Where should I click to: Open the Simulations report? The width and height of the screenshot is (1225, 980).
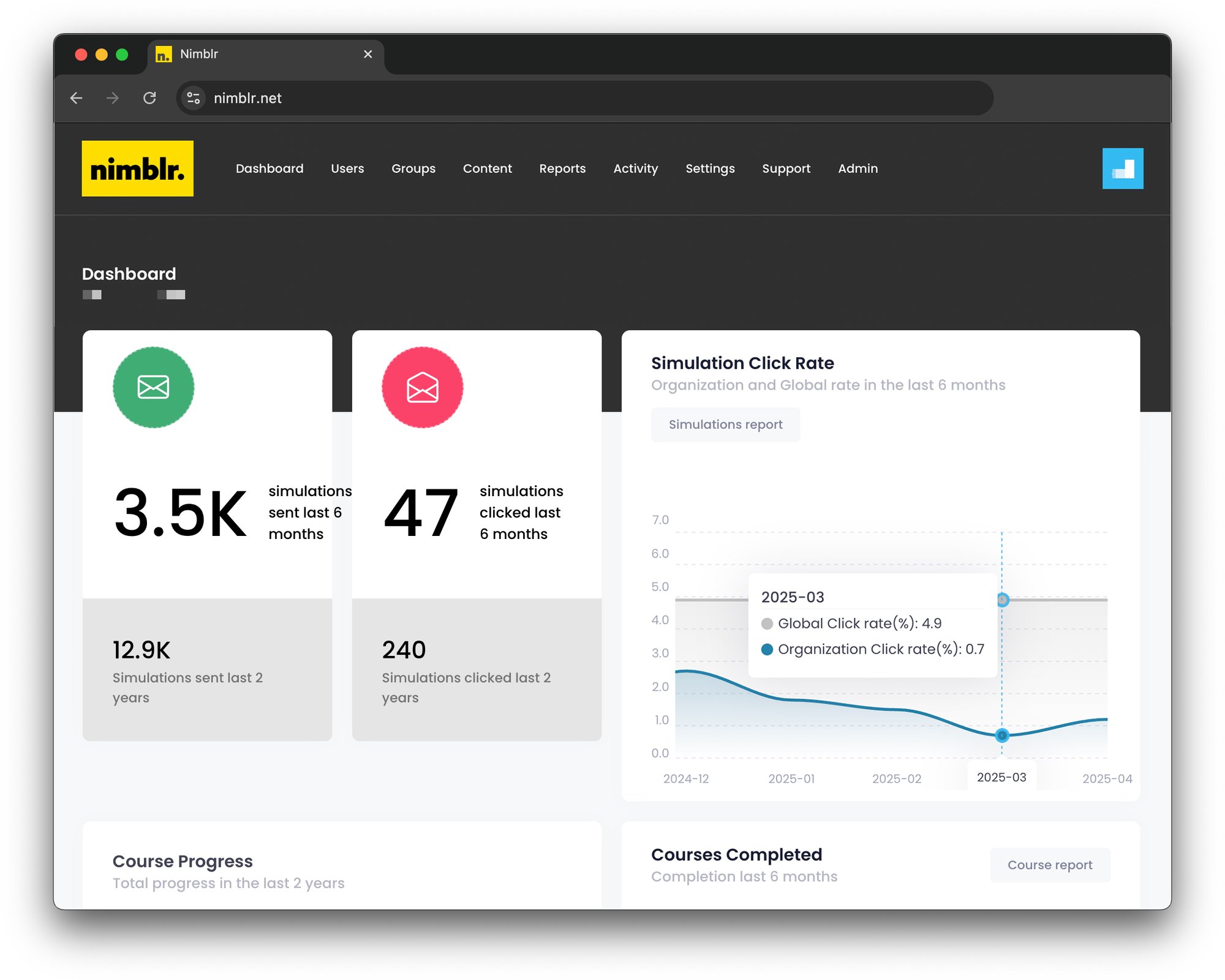pyautogui.click(x=725, y=424)
